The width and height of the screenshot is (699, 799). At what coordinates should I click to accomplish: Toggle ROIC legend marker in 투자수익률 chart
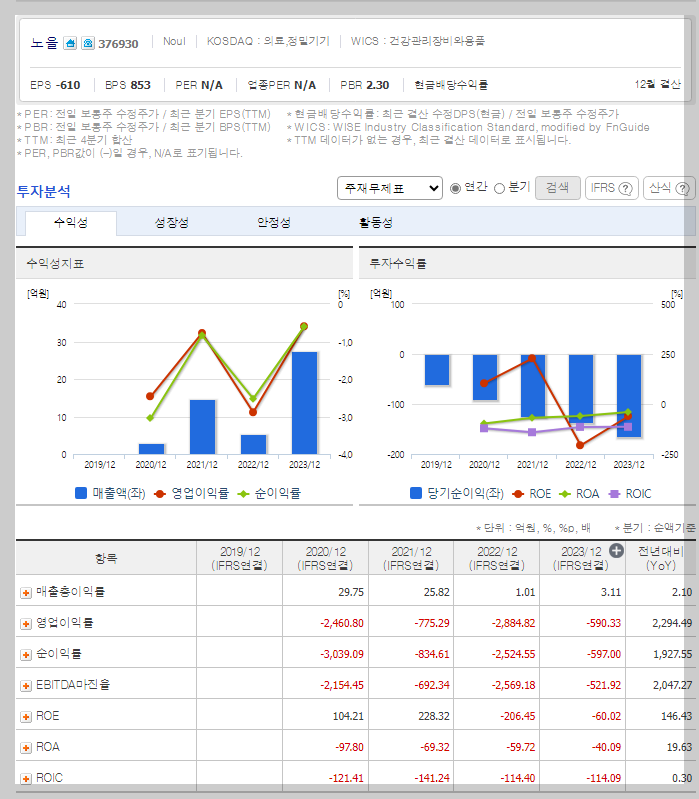point(614,494)
